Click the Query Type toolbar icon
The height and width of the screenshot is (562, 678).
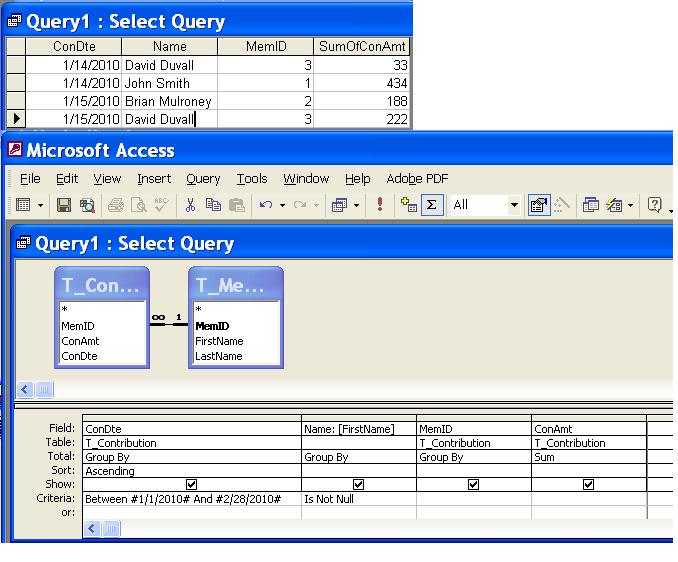point(339,205)
